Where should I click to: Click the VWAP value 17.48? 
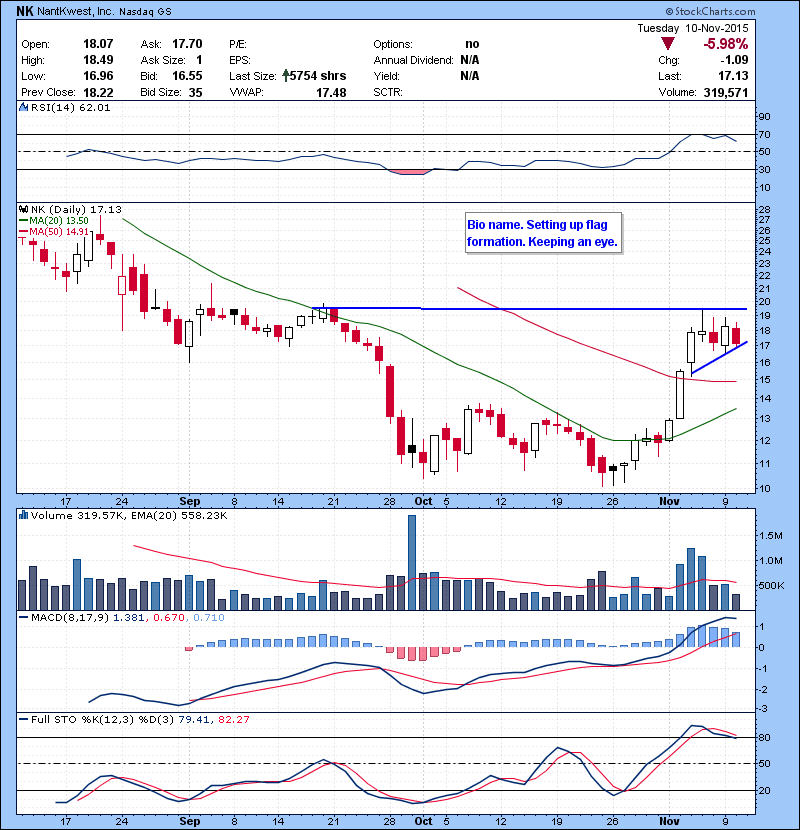coord(331,92)
